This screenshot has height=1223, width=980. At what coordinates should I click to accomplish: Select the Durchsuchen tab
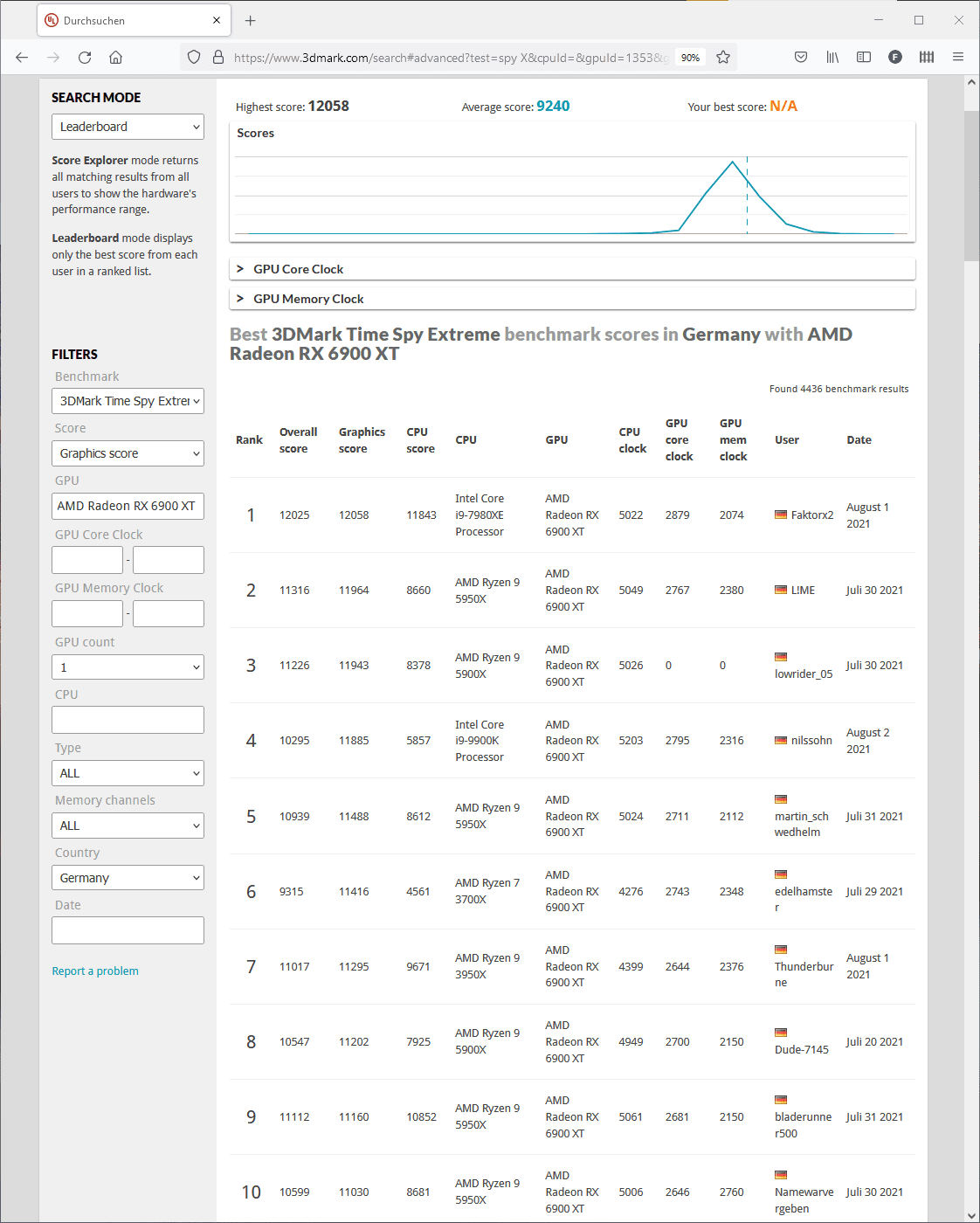coord(134,20)
